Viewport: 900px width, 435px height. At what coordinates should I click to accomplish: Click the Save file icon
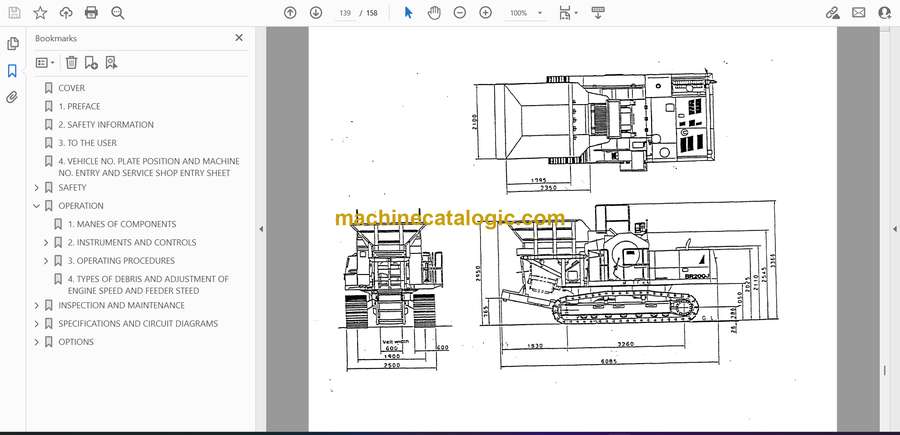tap(14, 13)
